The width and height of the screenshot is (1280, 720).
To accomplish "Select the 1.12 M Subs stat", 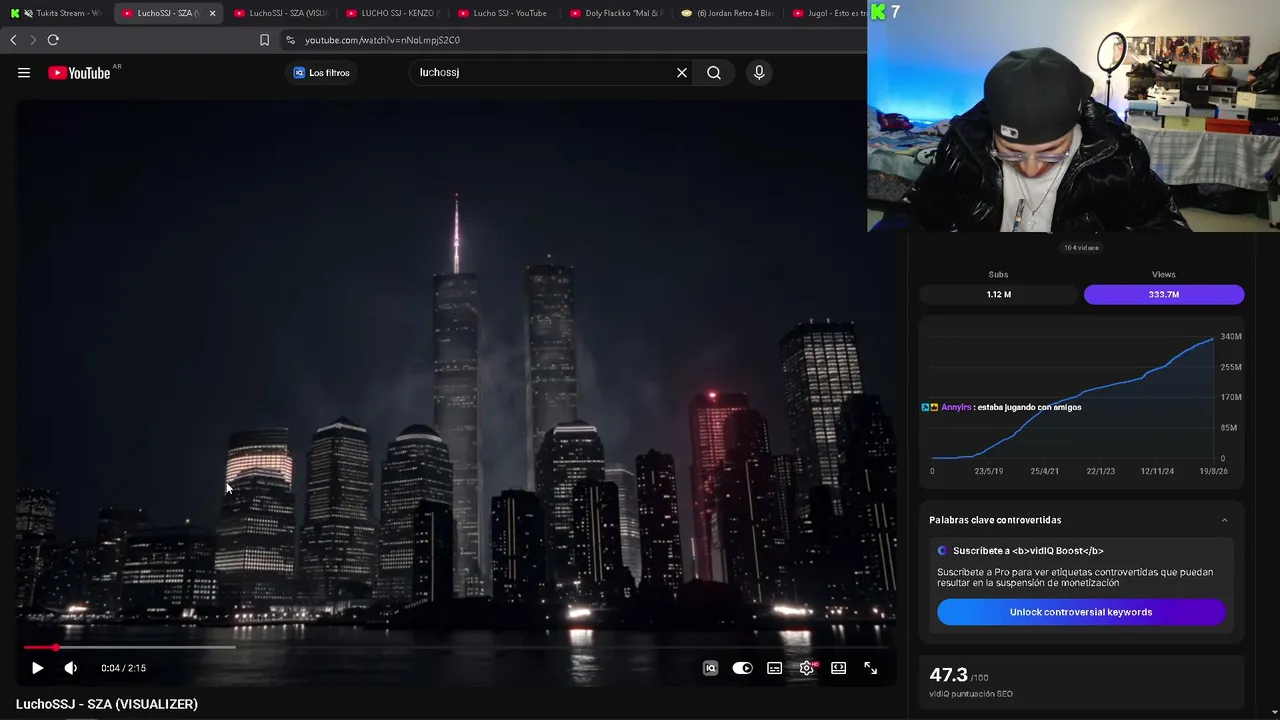I will (x=998, y=294).
